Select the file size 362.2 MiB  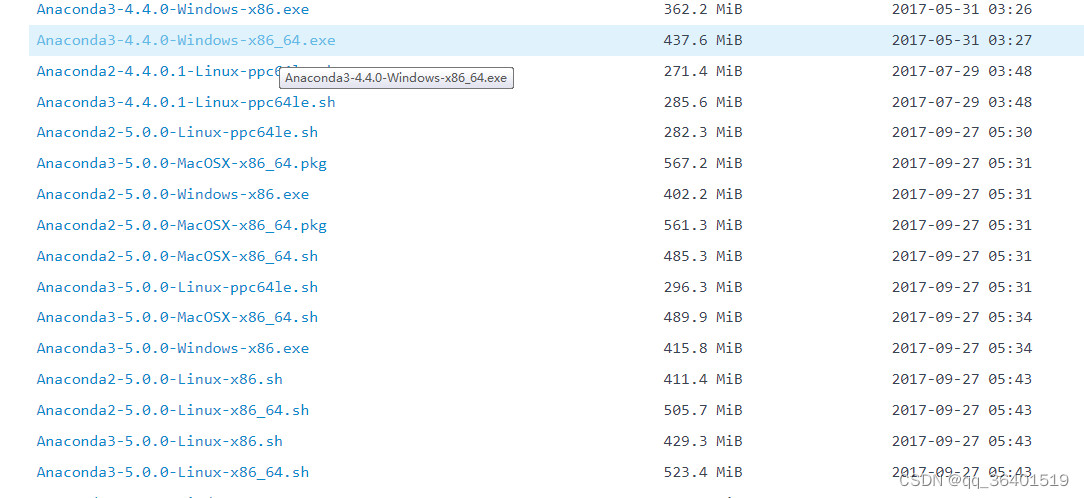pyautogui.click(x=702, y=10)
